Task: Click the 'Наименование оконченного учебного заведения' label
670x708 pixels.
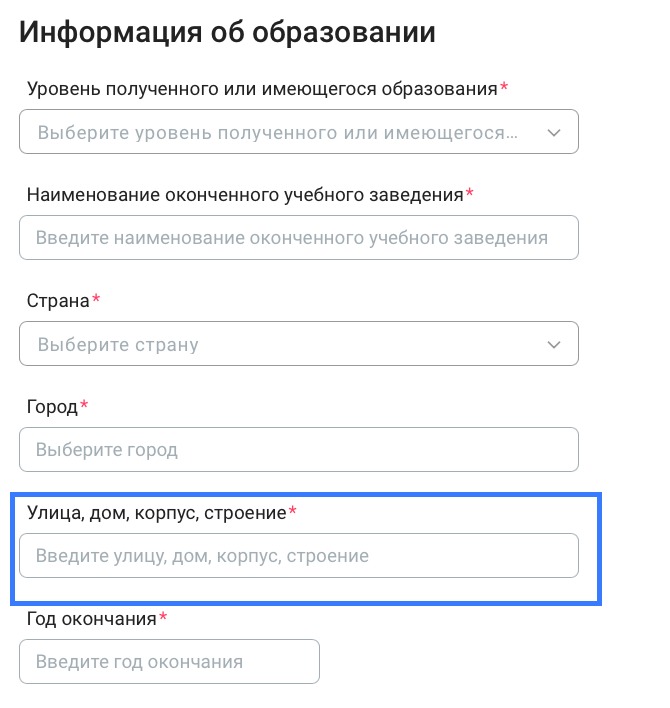Action: tap(245, 194)
